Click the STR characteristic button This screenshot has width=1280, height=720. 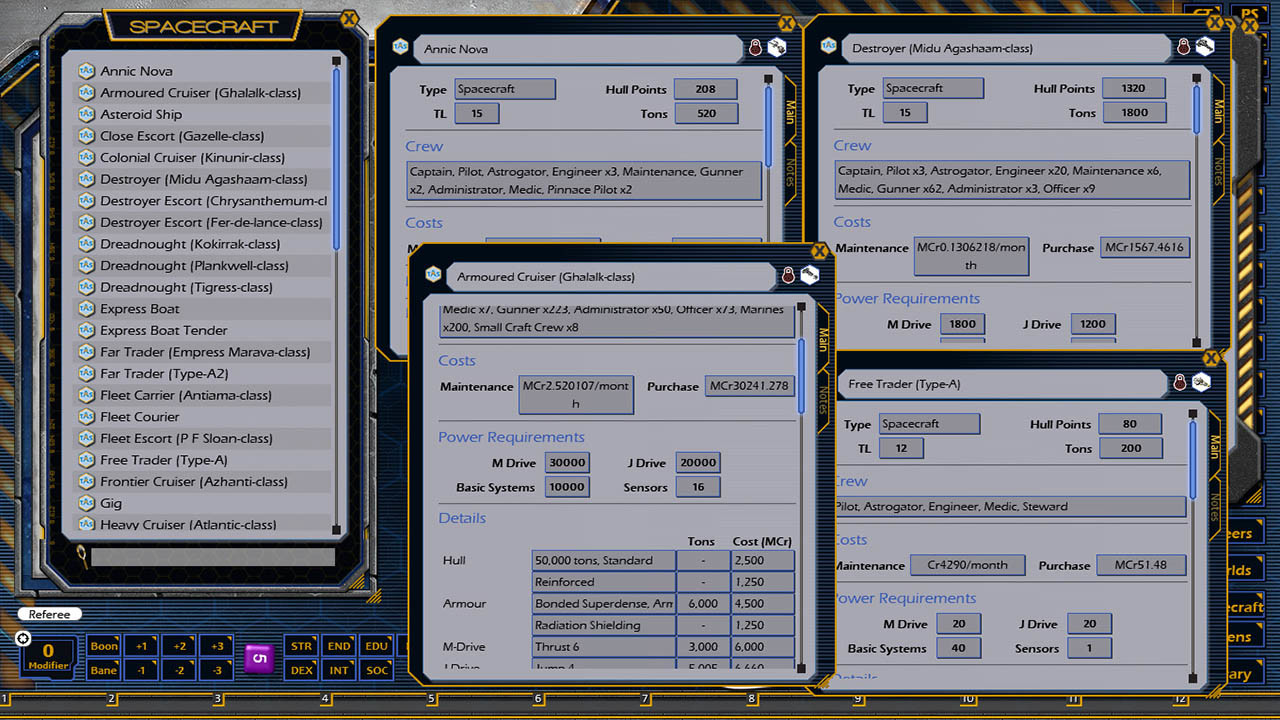(x=301, y=646)
